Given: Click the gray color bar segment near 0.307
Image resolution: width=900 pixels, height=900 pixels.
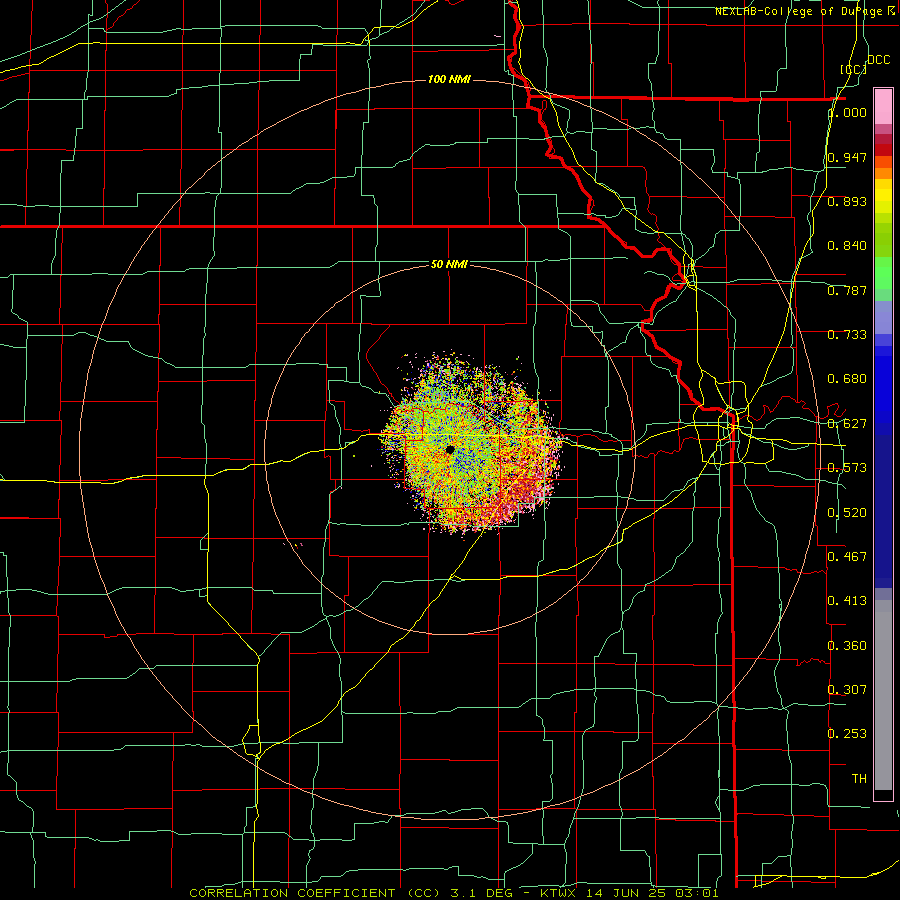Looking at the screenshot, I should (x=883, y=695).
